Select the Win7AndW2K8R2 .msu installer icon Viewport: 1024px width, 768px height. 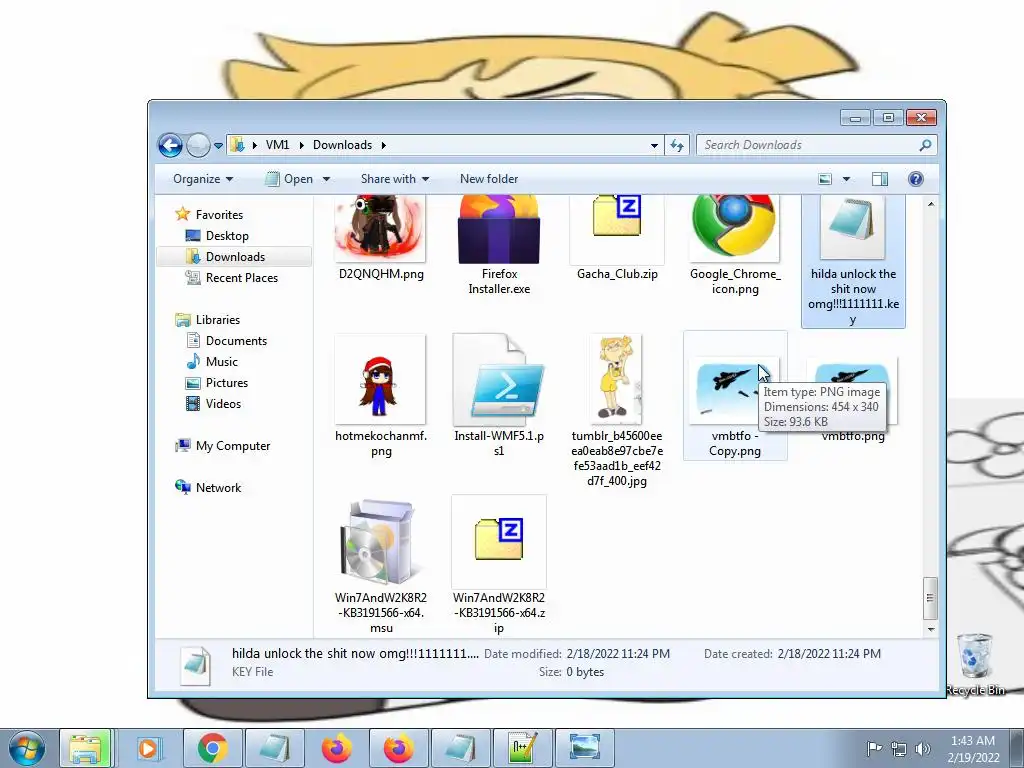pos(380,542)
